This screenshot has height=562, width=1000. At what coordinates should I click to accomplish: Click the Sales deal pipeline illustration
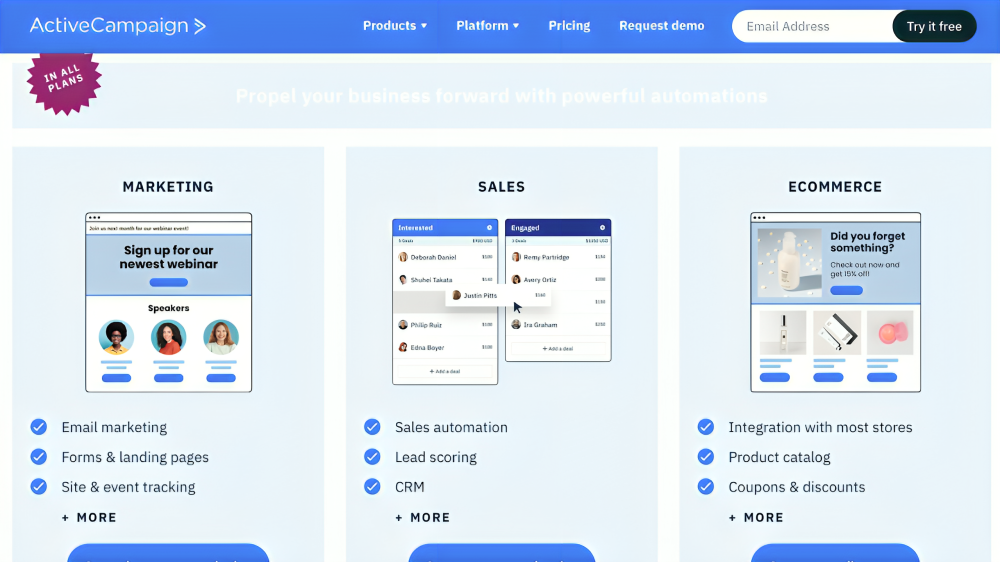coord(502,302)
